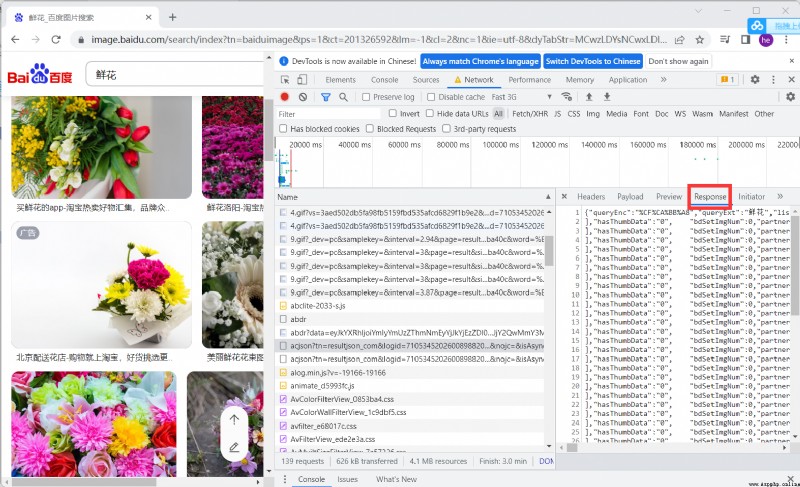
Task: Clear the network log
Action: pyautogui.click(x=303, y=96)
